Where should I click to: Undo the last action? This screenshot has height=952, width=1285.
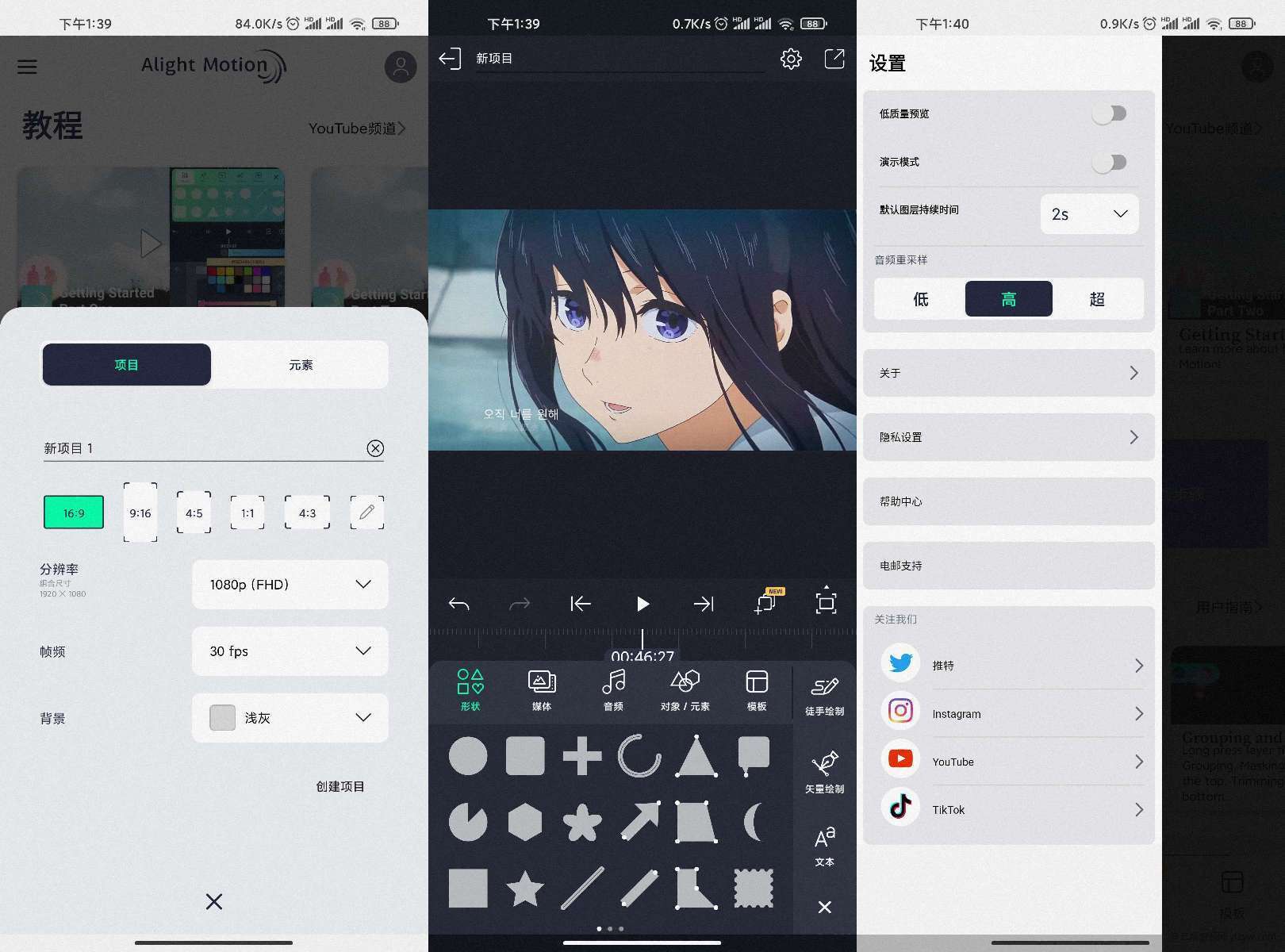click(458, 604)
